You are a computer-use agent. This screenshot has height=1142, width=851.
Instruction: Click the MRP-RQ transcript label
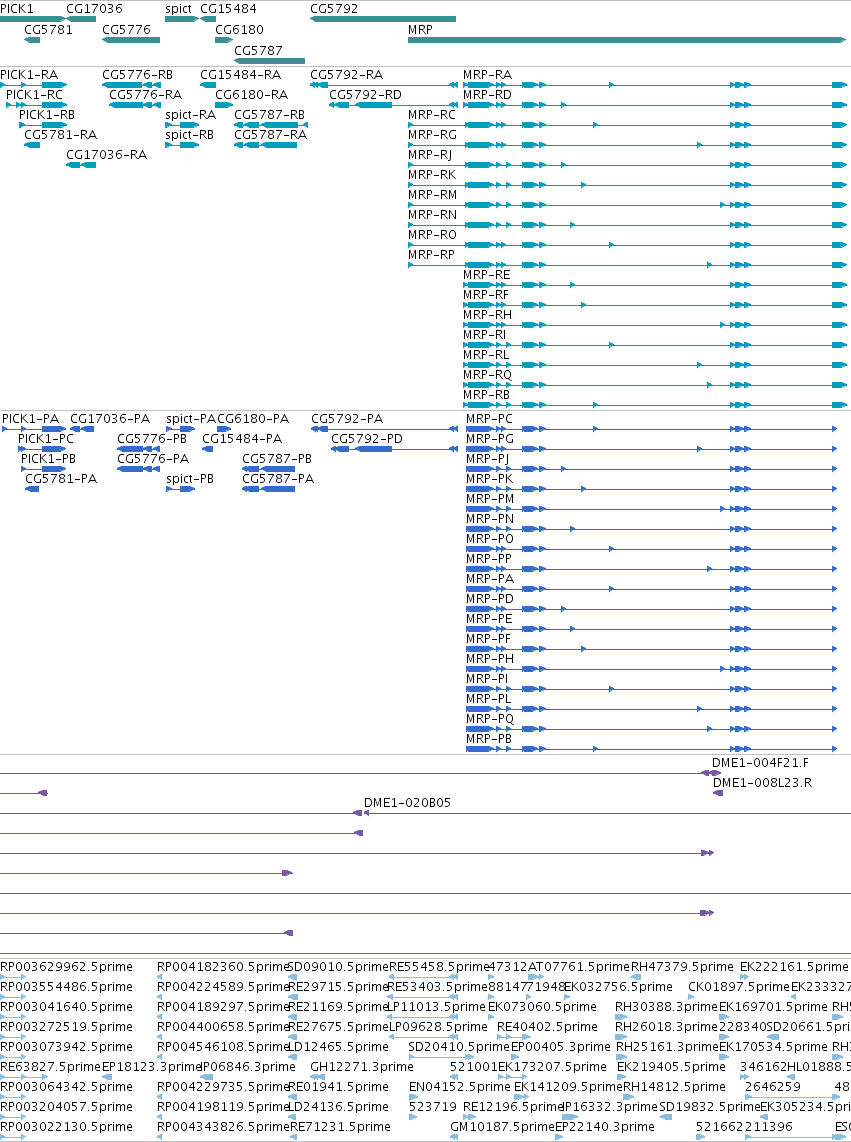pyautogui.click(x=487, y=375)
